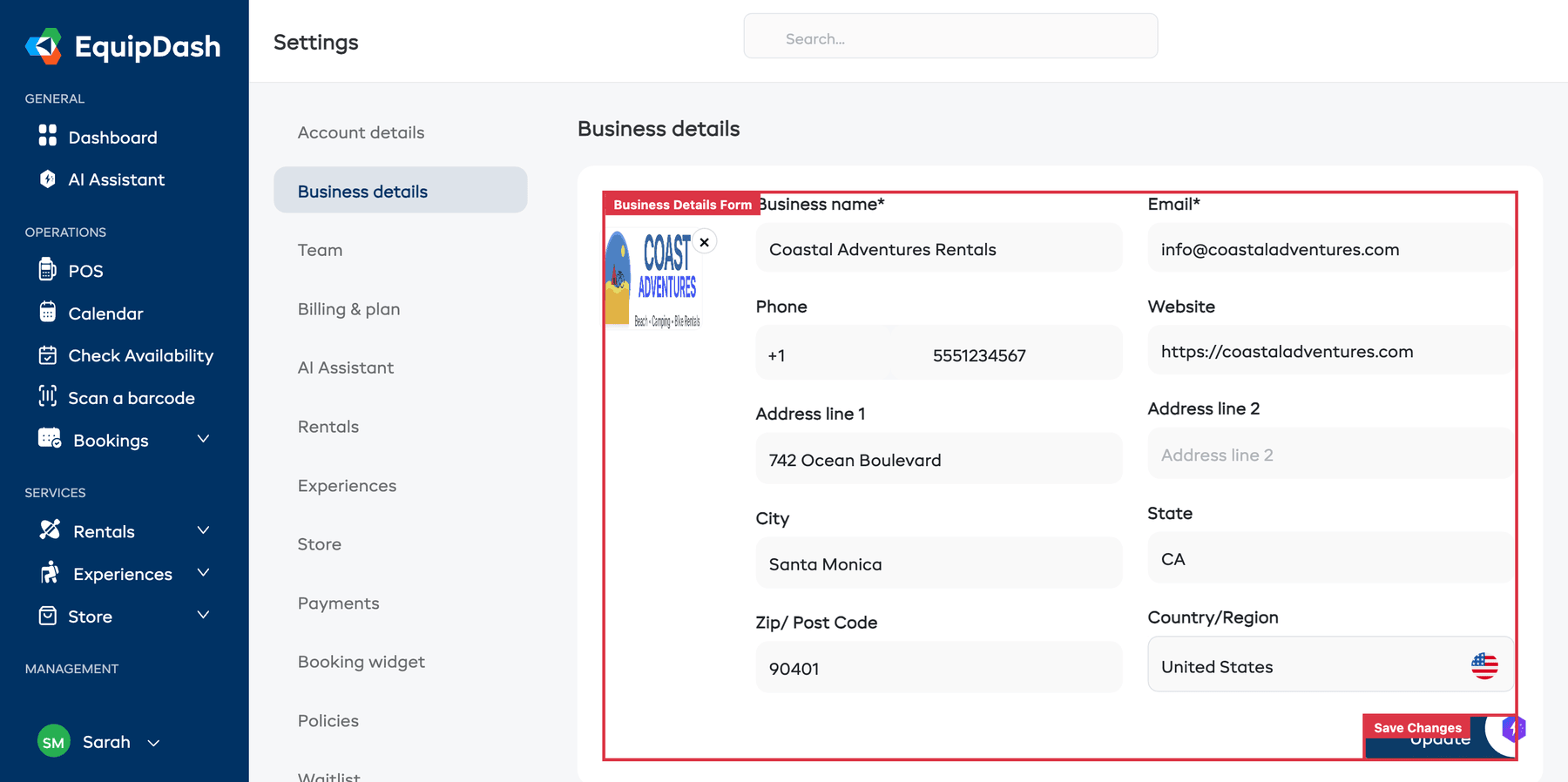Expand the Experiences submenu chevron
Image resolution: width=1568 pixels, height=782 pixels.
click(x=203, y=572)
